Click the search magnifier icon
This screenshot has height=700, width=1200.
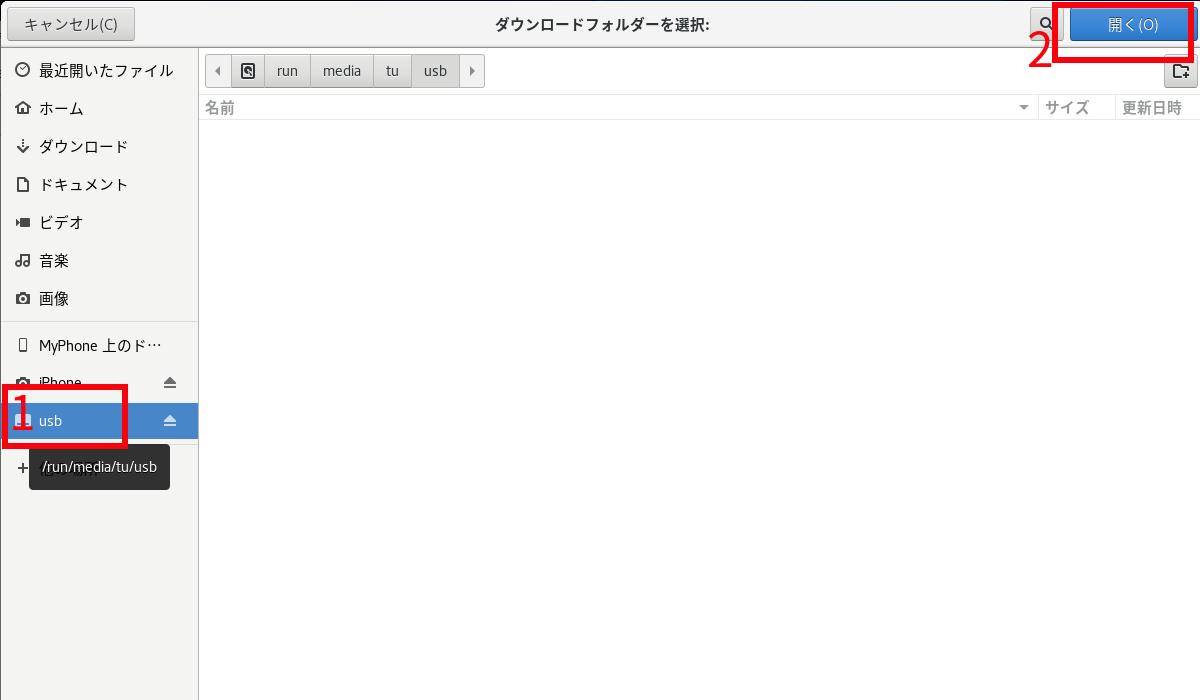(1045, 24)
